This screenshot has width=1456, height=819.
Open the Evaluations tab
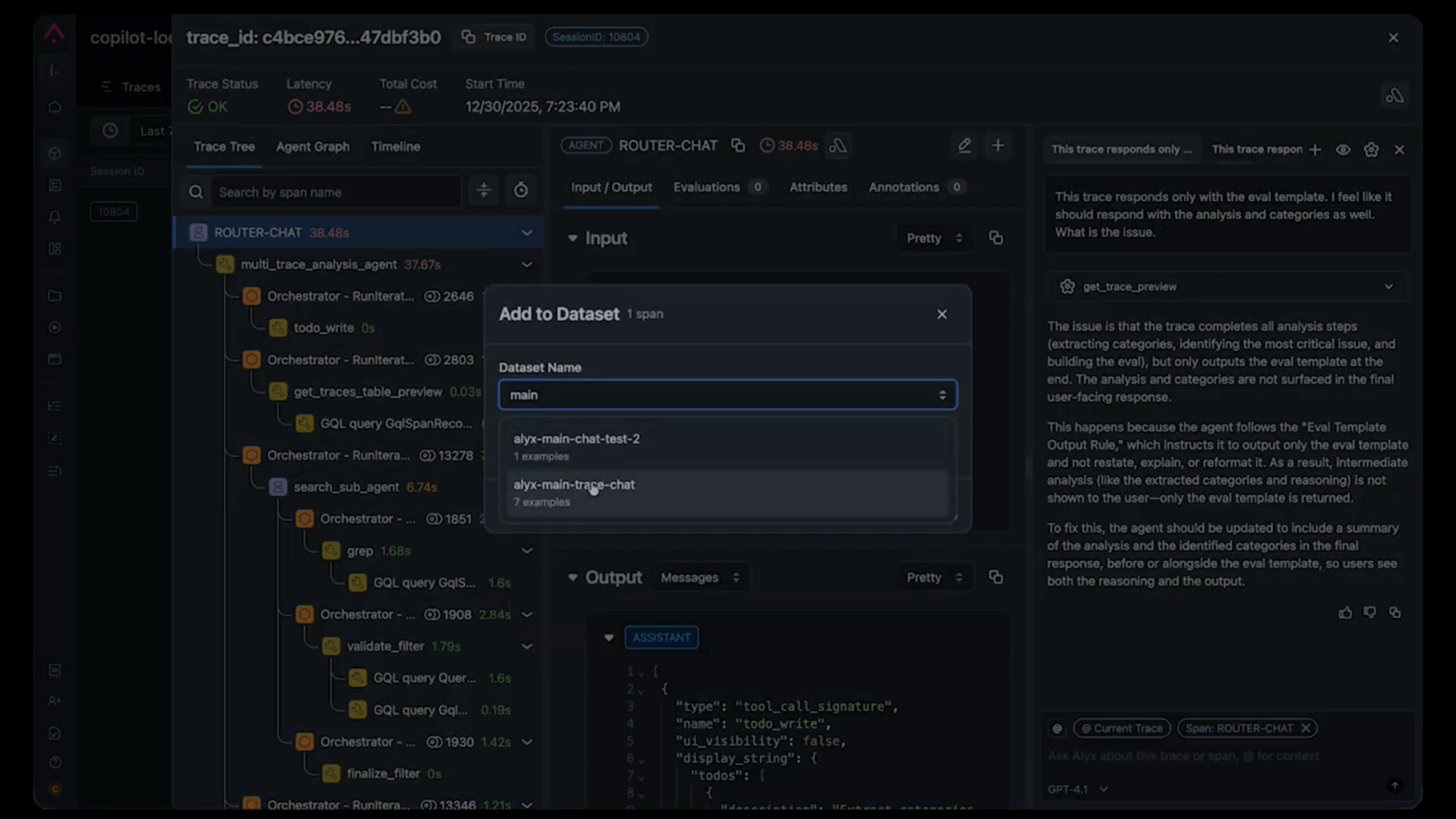coord(719,187)
